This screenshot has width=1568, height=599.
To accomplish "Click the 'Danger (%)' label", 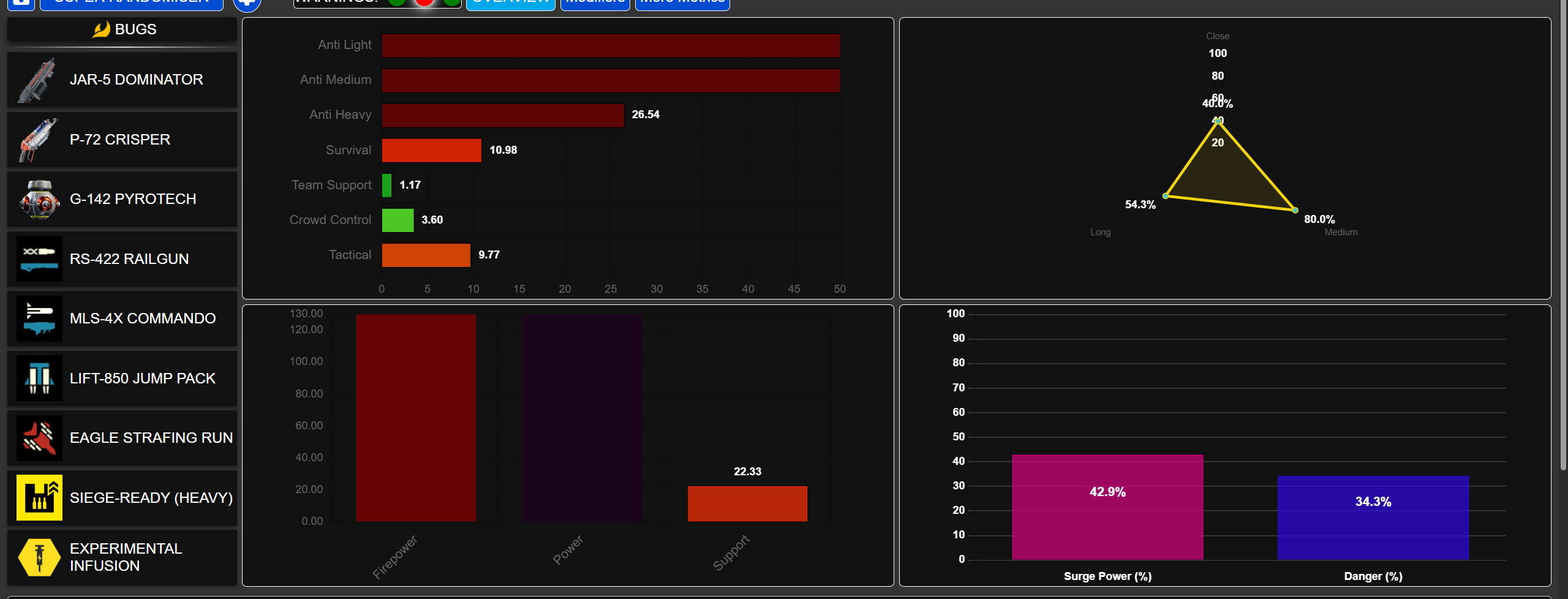I will pos(1373,576).
